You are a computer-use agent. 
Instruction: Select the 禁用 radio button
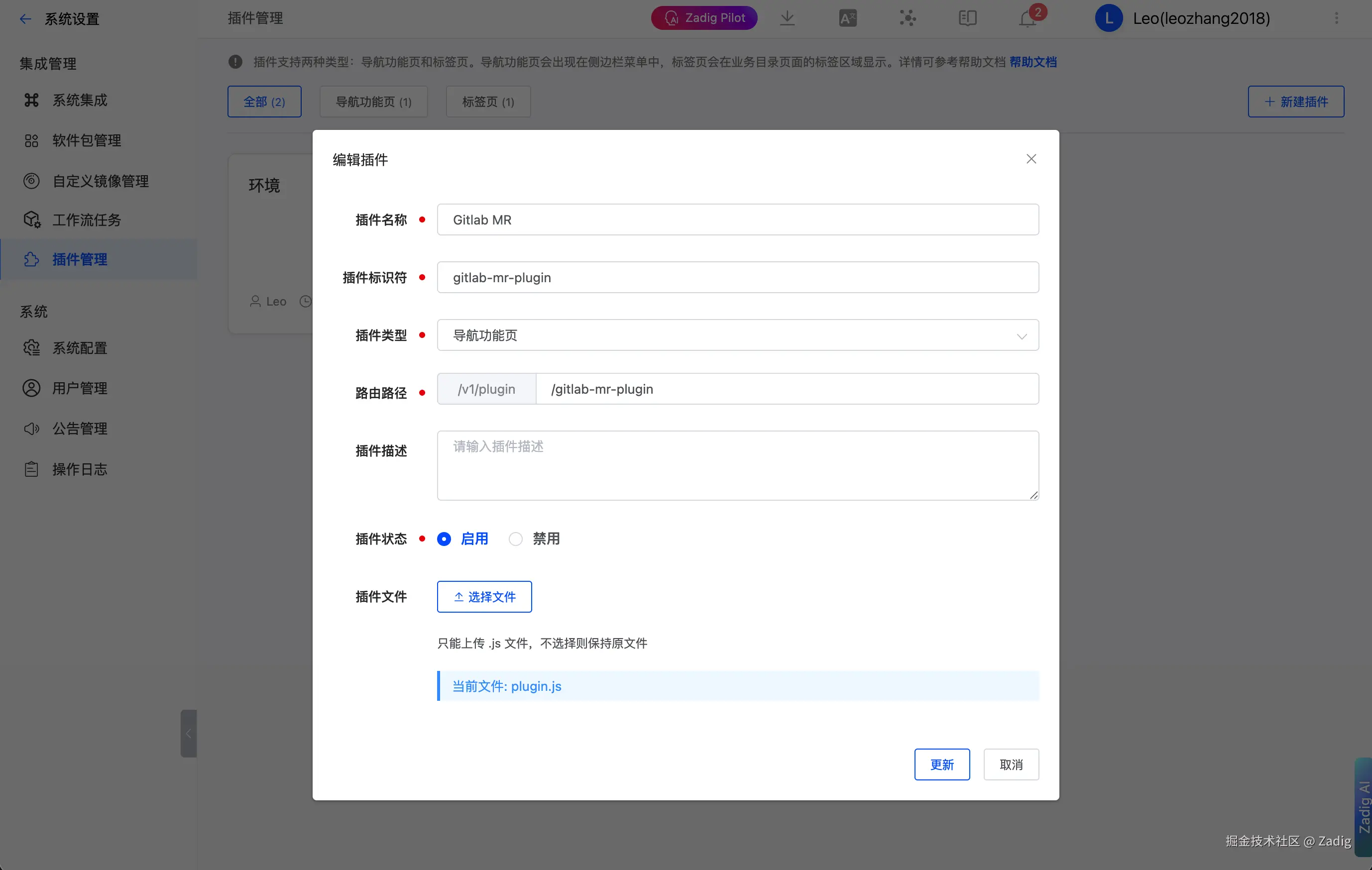tap(516, 539)
